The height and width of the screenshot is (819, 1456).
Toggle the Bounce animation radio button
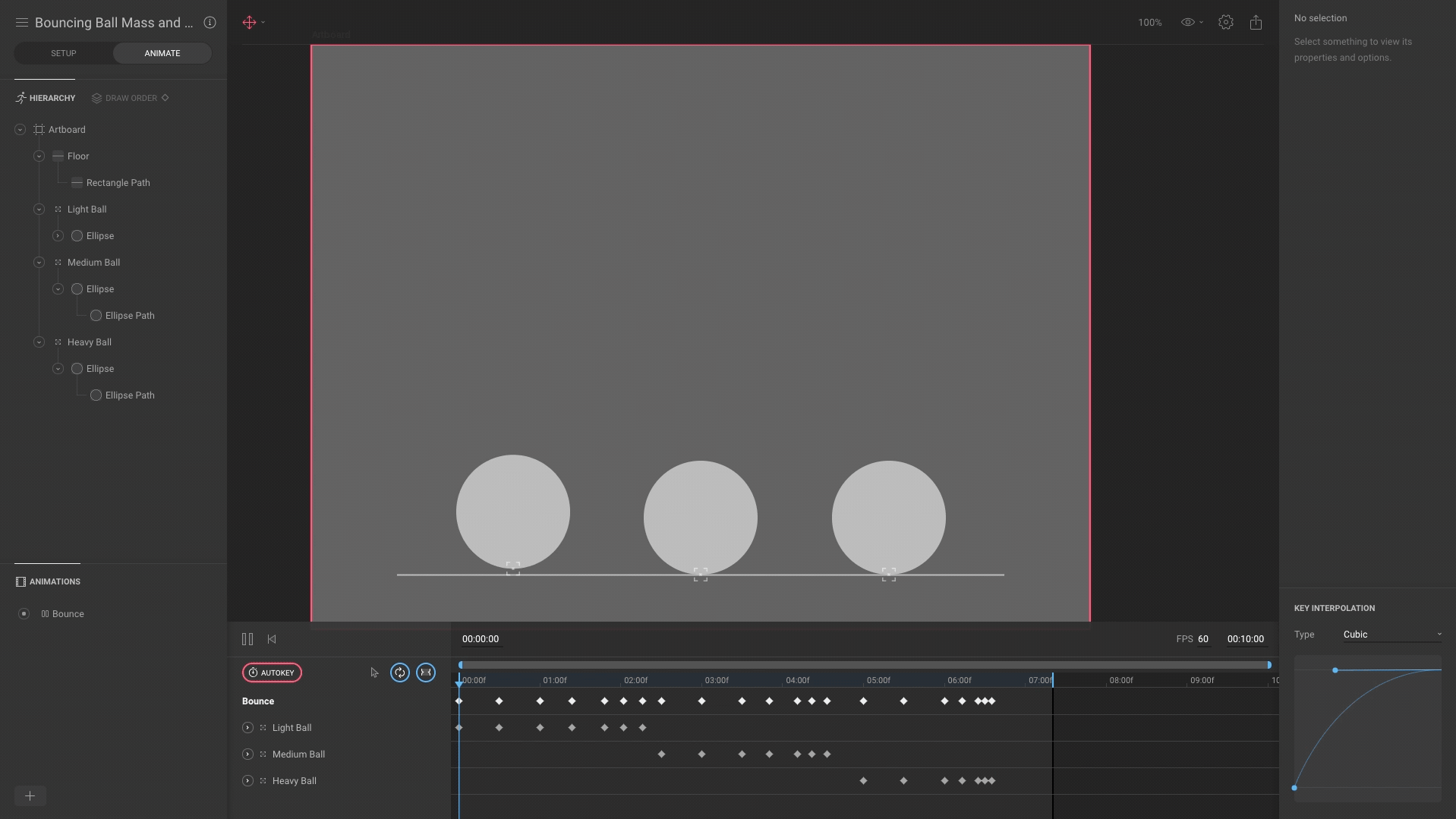coord(24,614)
